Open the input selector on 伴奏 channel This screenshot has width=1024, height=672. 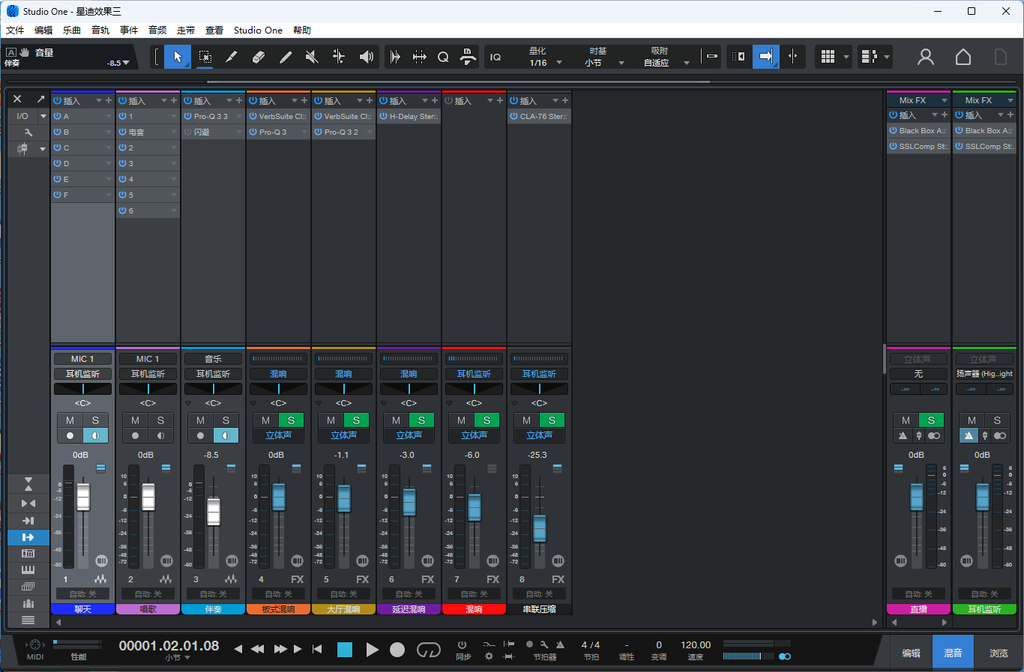tap(213, 359)
